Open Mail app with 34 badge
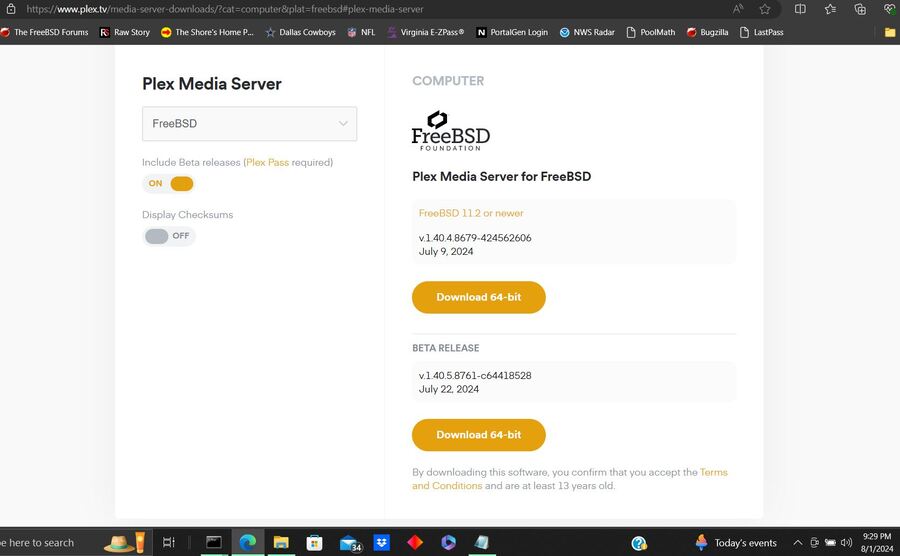 pyautogui.click(x=350, y=543)
